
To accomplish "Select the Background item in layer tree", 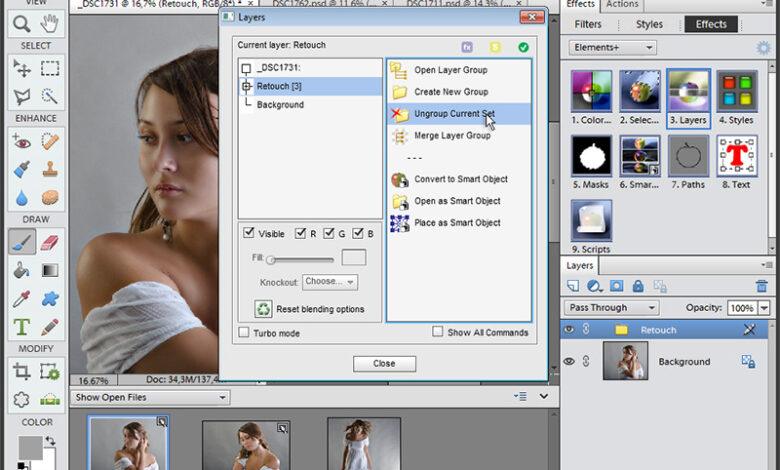I will [280, 105].
